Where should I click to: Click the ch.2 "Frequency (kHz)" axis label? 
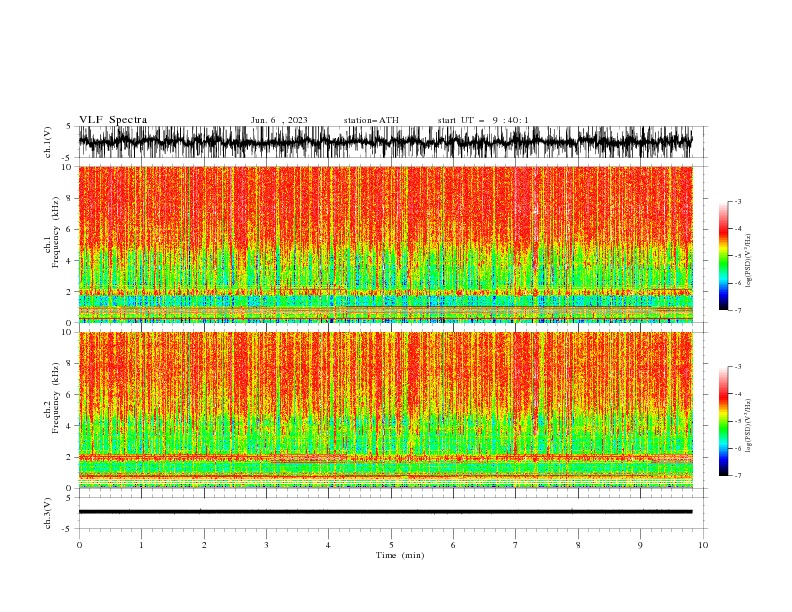[x=56, y=399]
